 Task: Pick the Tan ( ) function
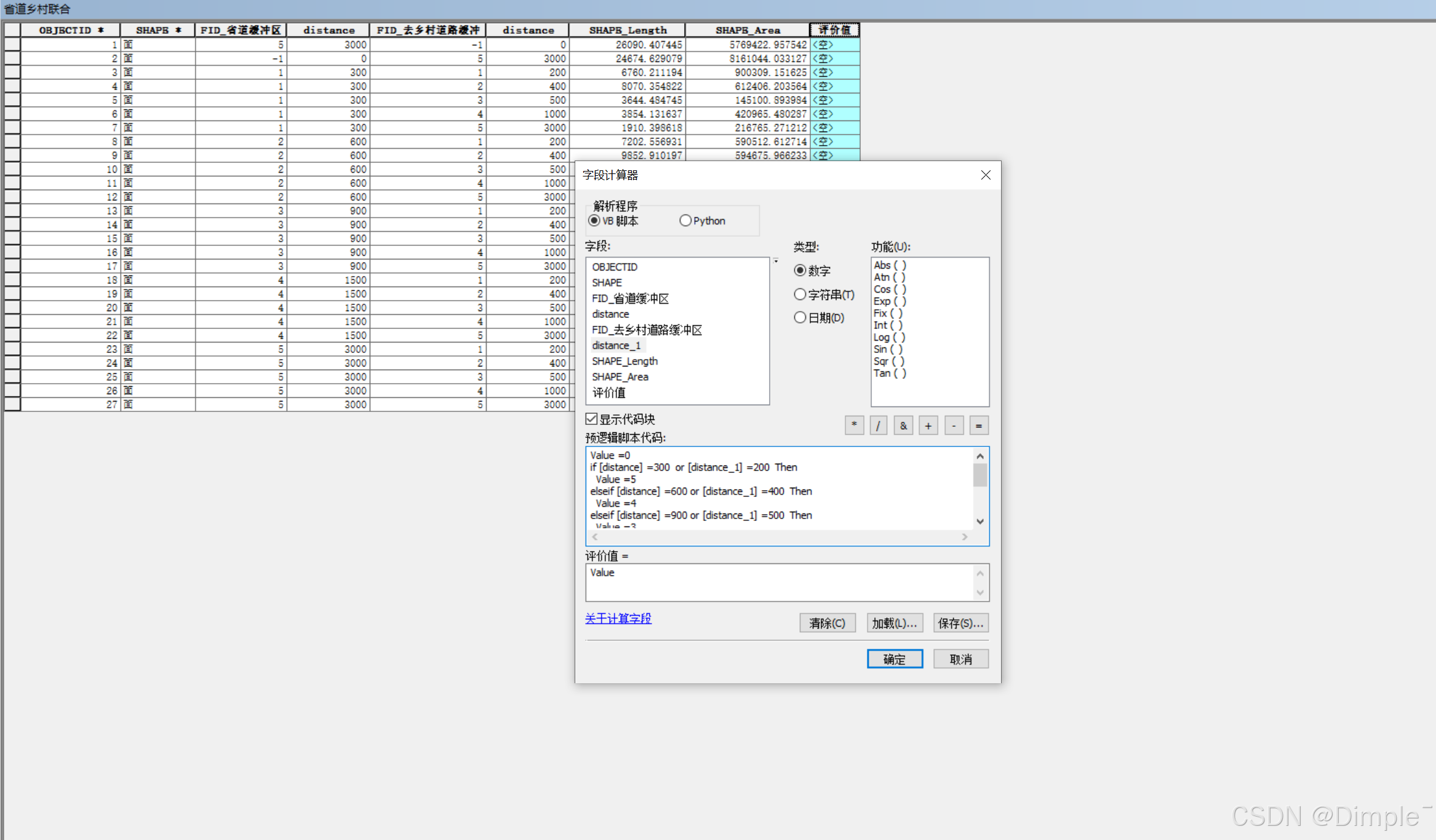[890, 373]
